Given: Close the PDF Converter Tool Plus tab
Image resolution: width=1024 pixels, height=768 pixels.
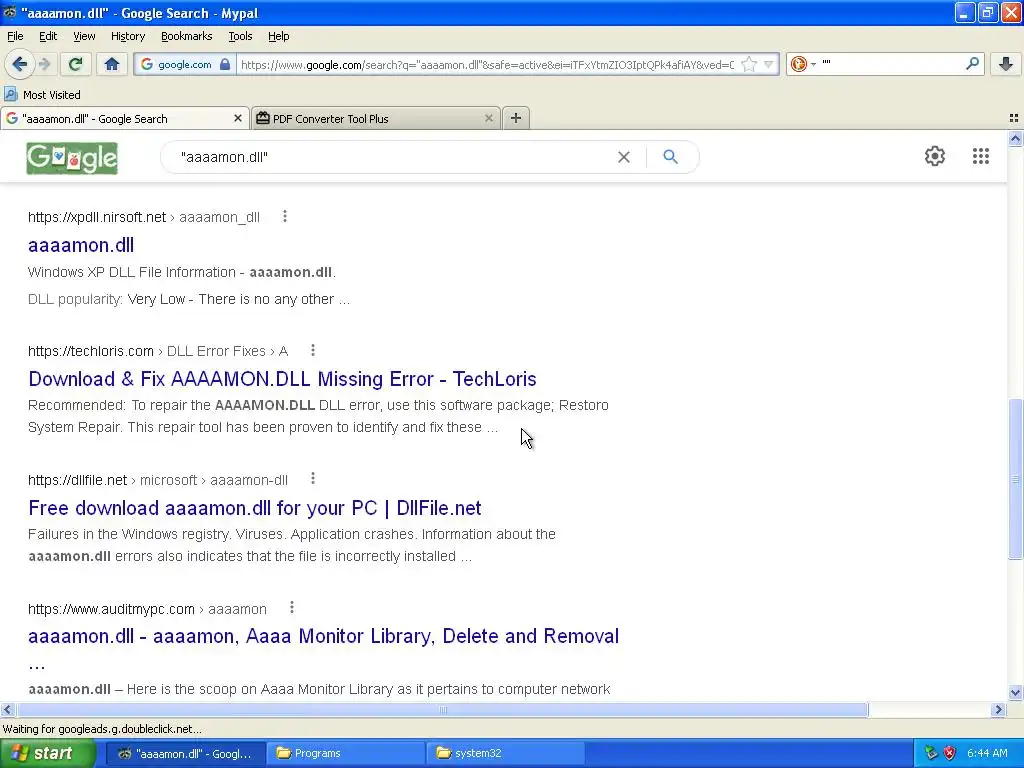Looking at the screenshot, I should click(488, 118).
